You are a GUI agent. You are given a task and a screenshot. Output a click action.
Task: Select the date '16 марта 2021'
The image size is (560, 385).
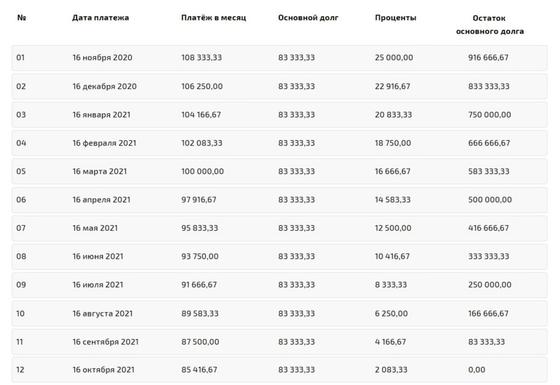pyautogui.click(x=100, y=171)
